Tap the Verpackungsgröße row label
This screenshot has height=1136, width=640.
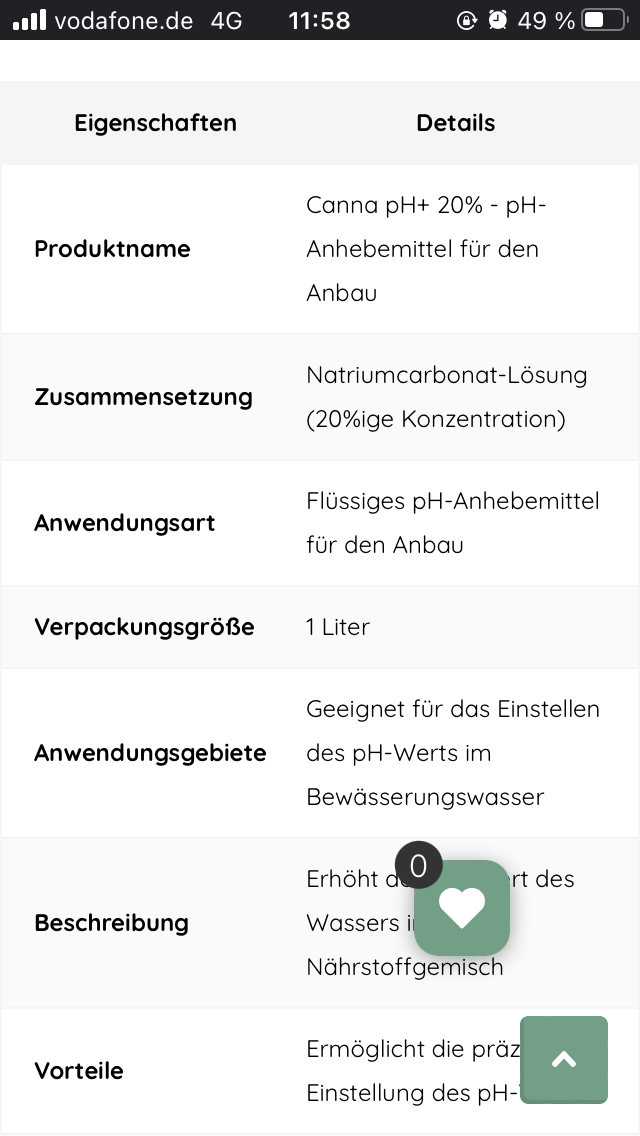144,627
